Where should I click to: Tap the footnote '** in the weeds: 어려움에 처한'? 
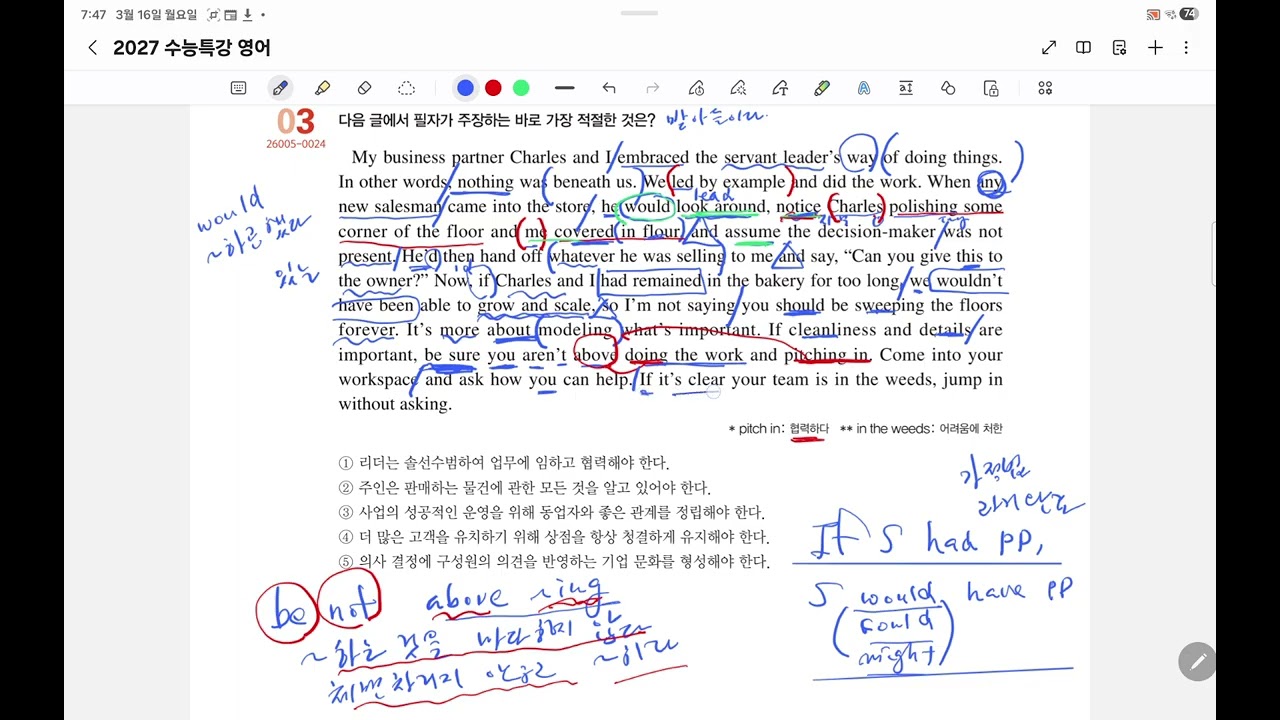click(921, 428)
